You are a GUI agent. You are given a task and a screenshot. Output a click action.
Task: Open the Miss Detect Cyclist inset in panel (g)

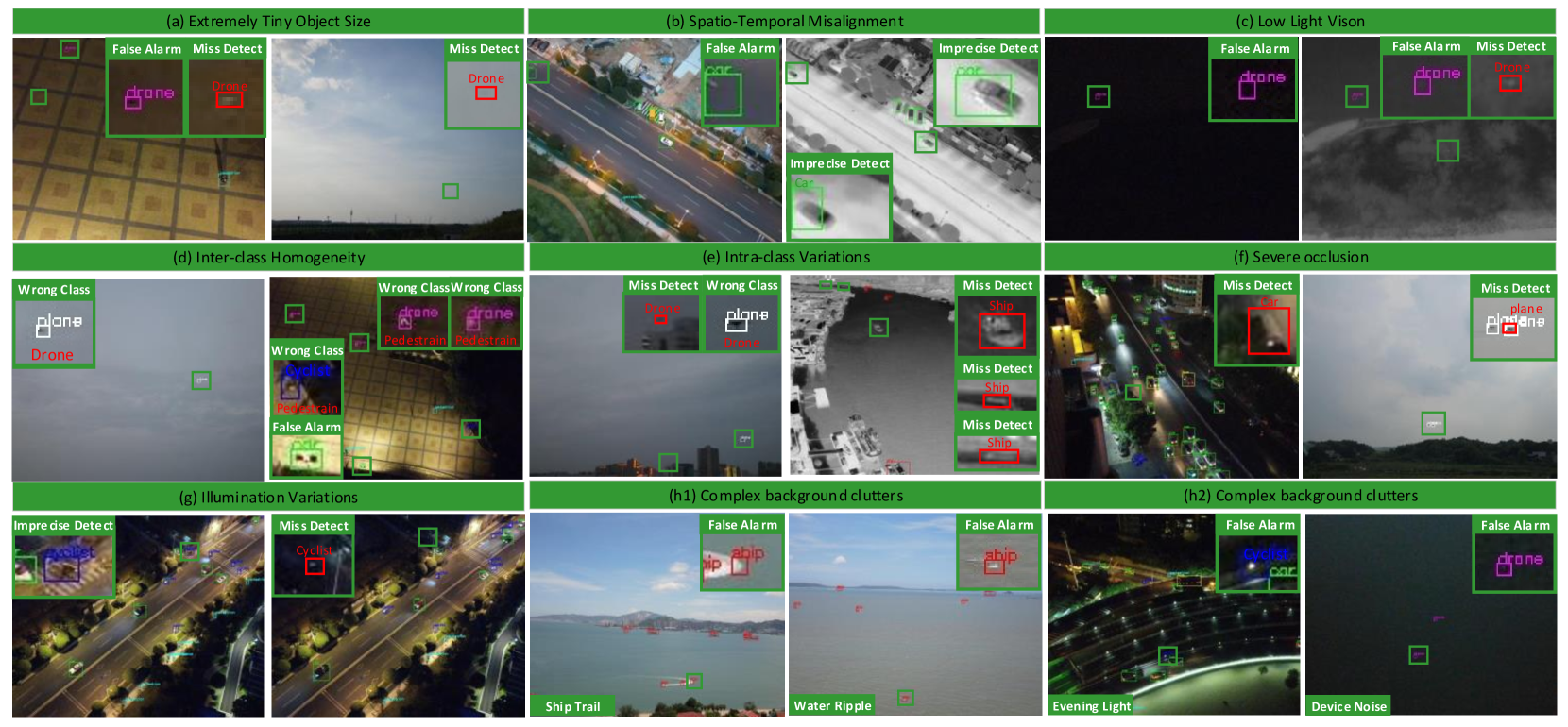tap(314, 556)
